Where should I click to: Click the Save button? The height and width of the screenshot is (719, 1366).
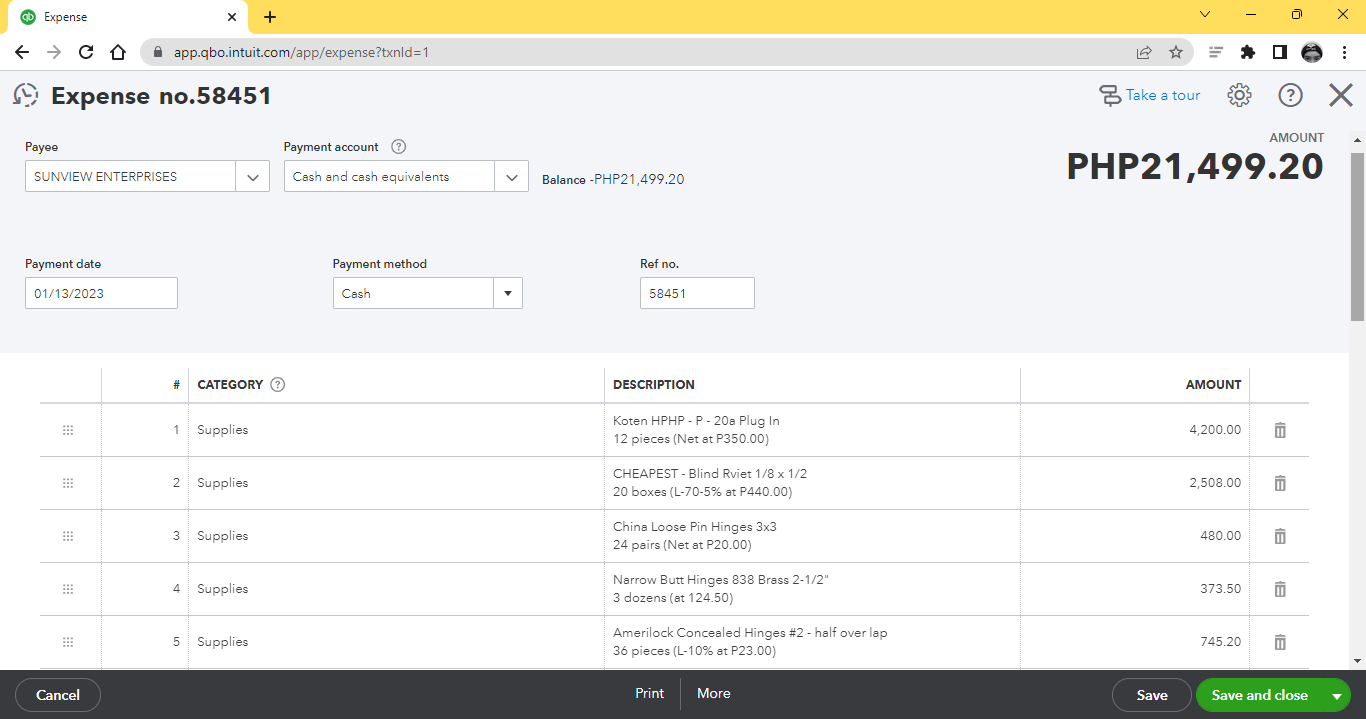(x=1152, y=695)
